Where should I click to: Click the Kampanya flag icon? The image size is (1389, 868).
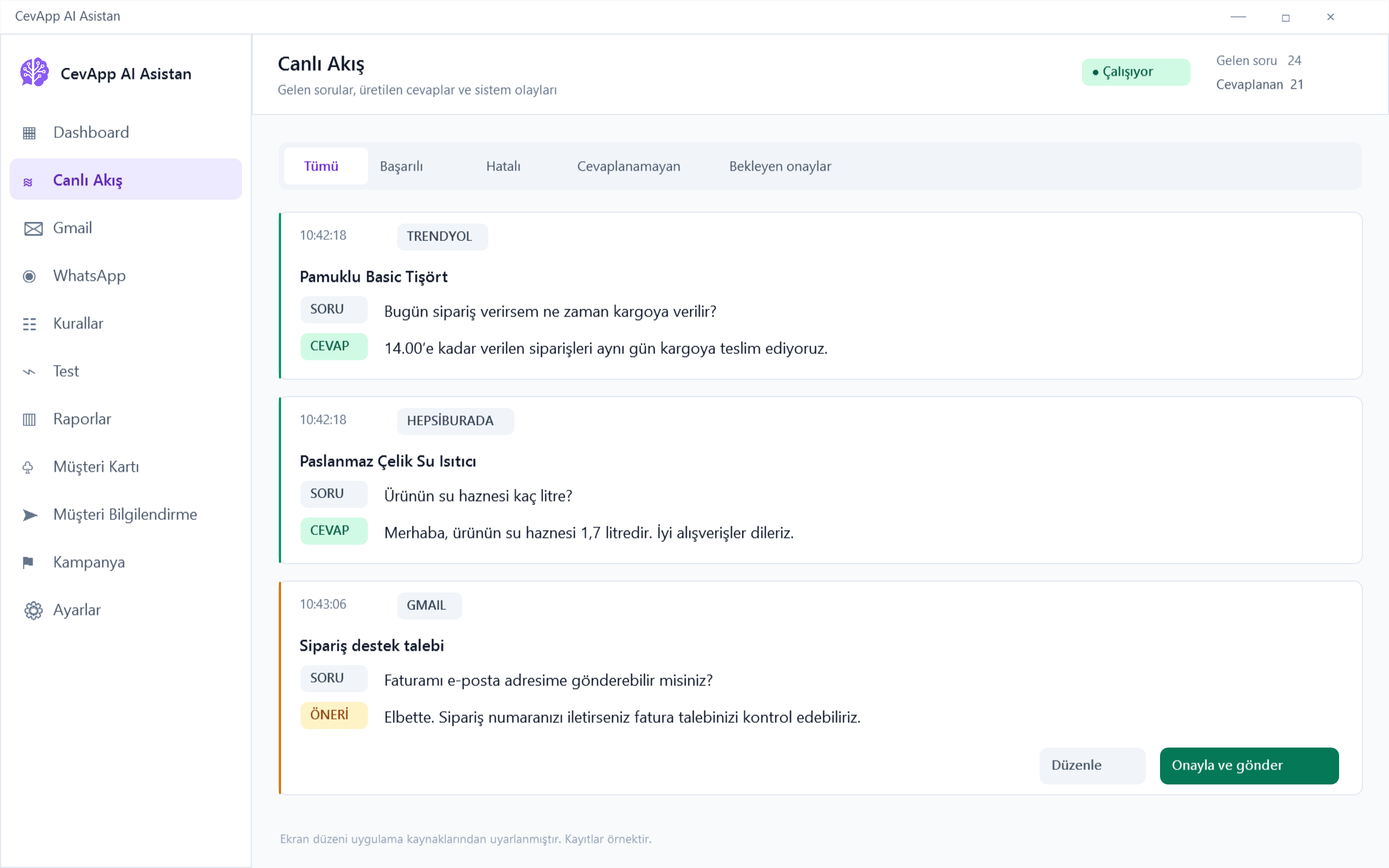[x=28, y=563]
